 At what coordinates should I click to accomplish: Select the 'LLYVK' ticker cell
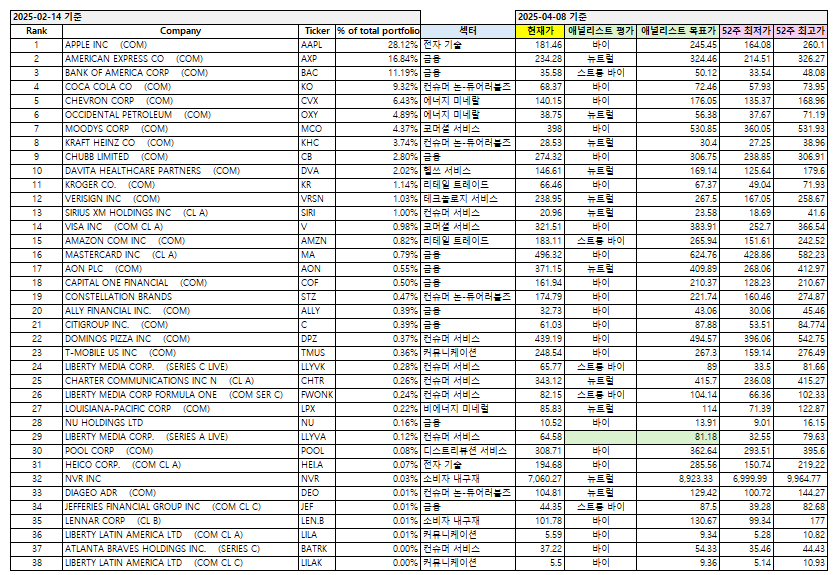(x=317, y=366)
